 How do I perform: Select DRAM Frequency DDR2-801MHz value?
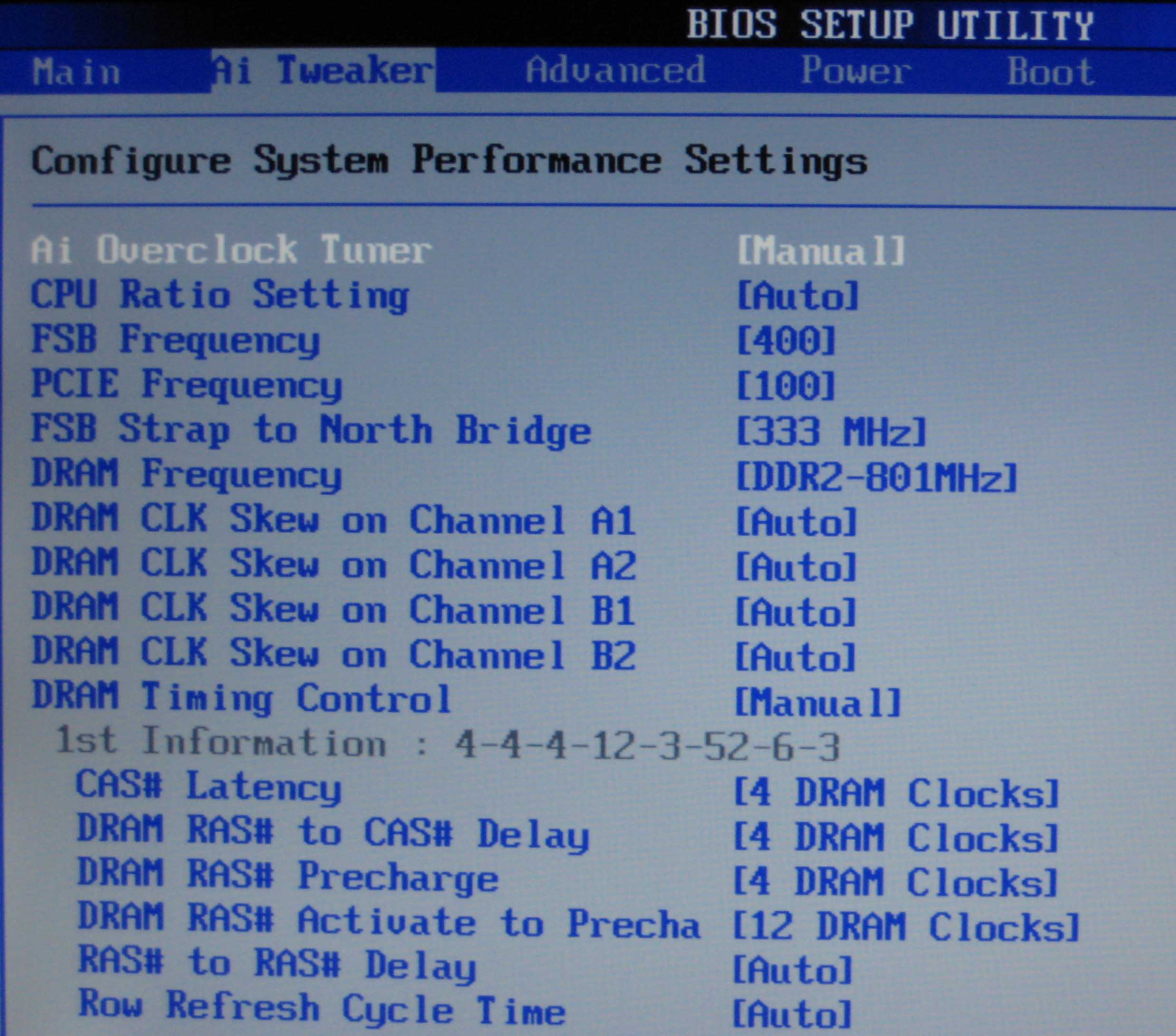click(877, 477)
